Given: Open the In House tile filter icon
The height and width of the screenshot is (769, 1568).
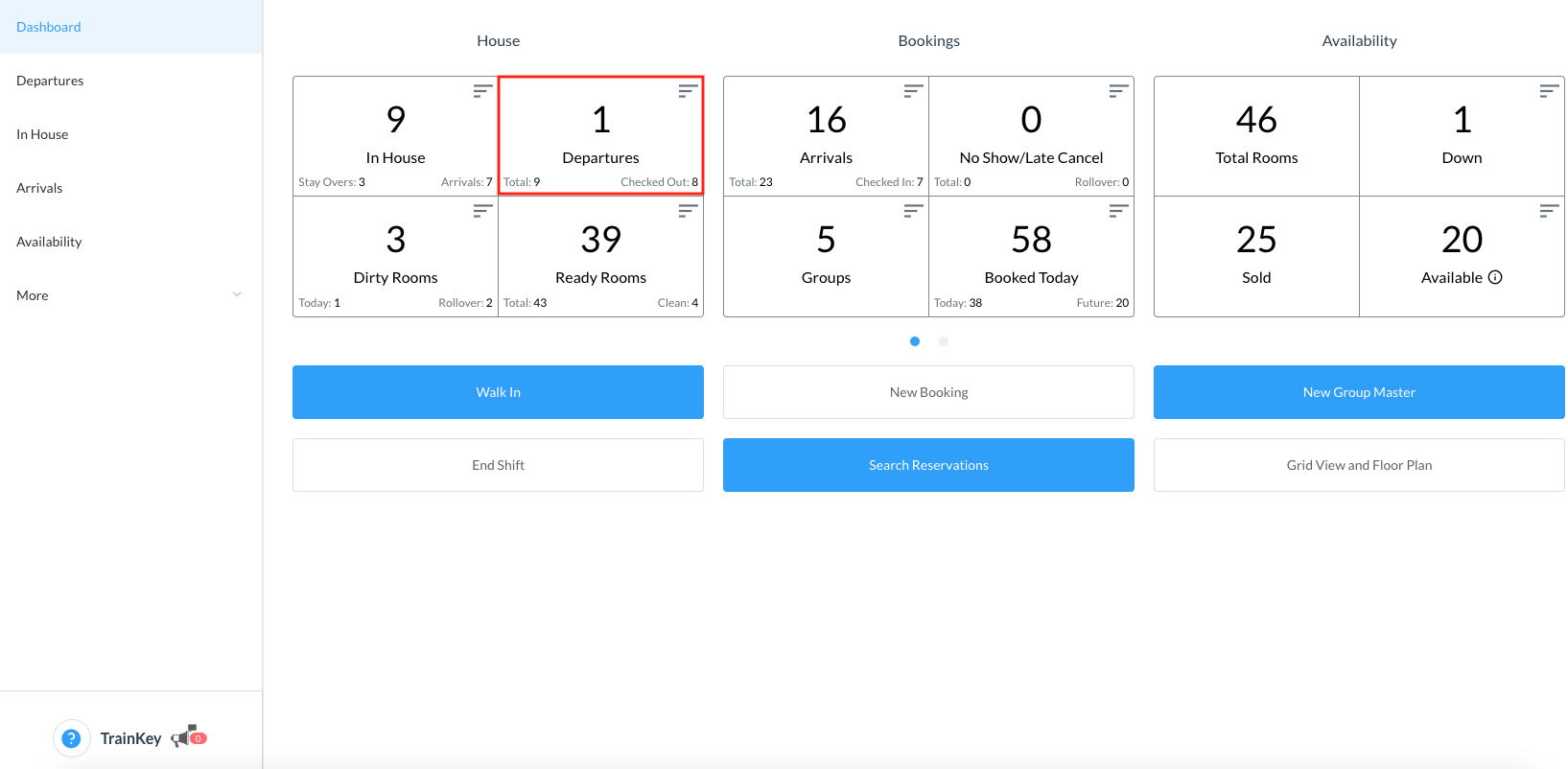Looking at the screenshot, I should (x=482, y=91).
